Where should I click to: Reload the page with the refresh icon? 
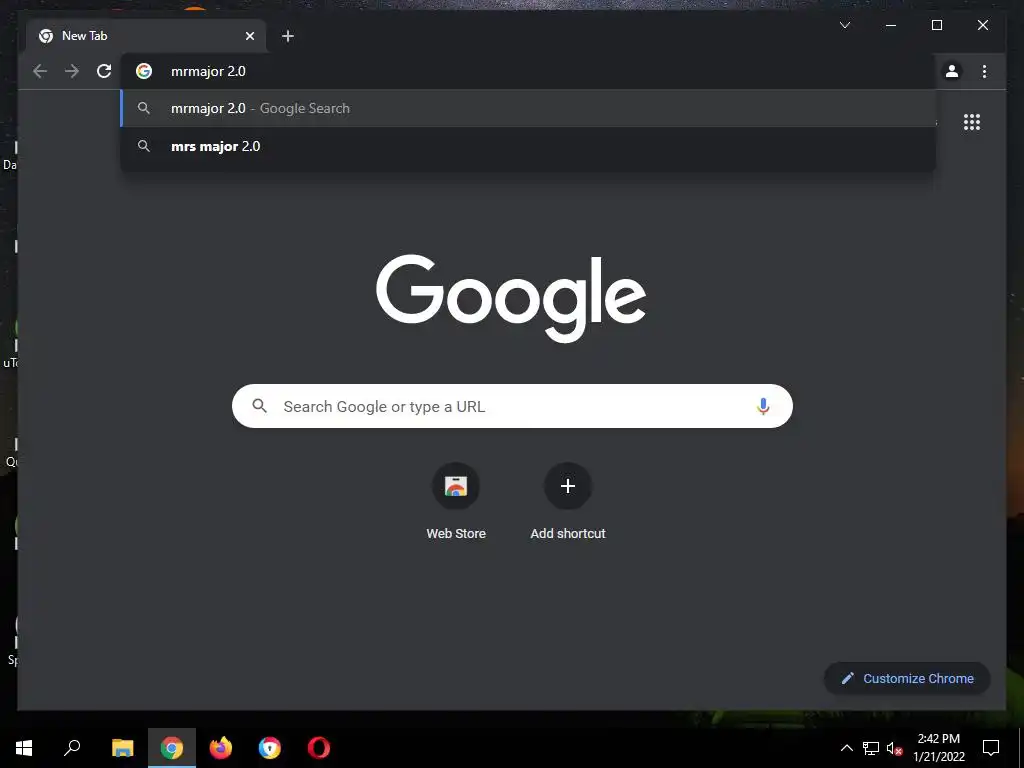point(104,71)
